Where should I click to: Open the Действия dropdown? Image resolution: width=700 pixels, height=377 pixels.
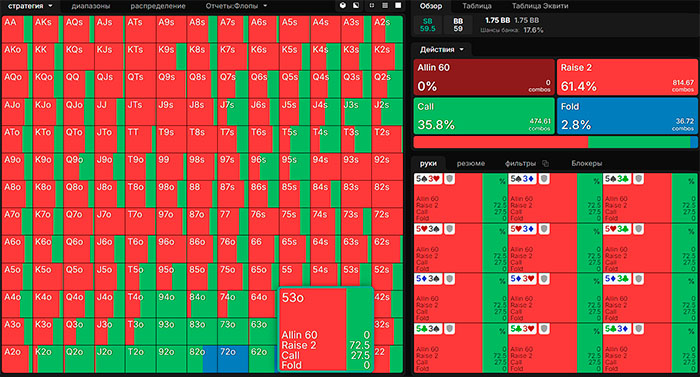[442, 50]
